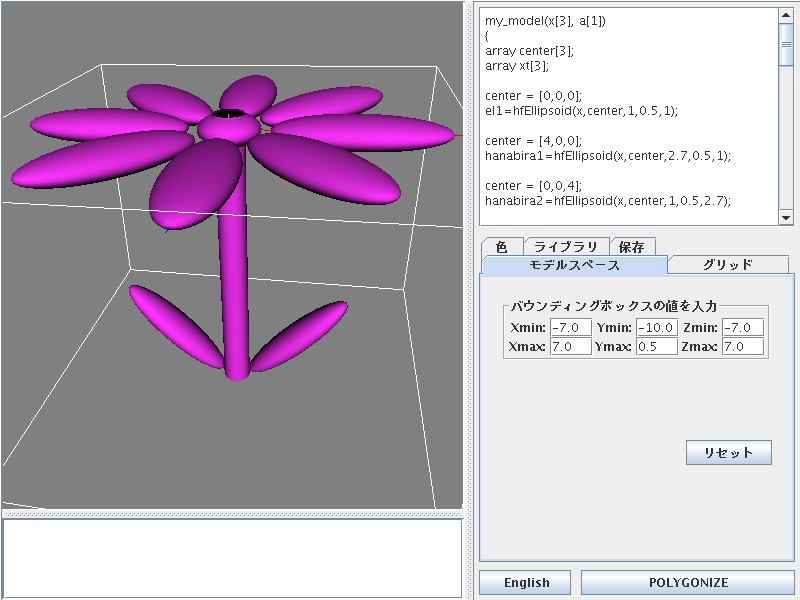This screenshot has height=600, width=800.
Task: Click the Ymax input field
Action: (657, 346)
